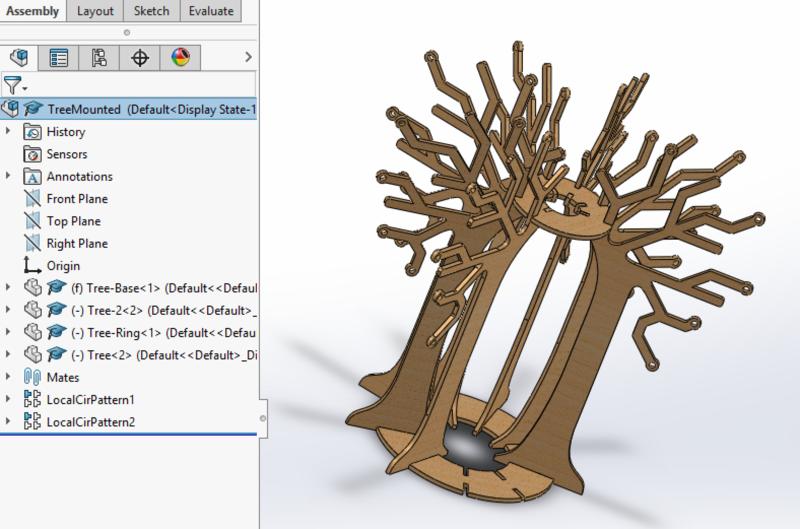Open the ConfigurationManager tab icon
The height and width of the screenshot is (529, 800).
[x=99, y=57]
